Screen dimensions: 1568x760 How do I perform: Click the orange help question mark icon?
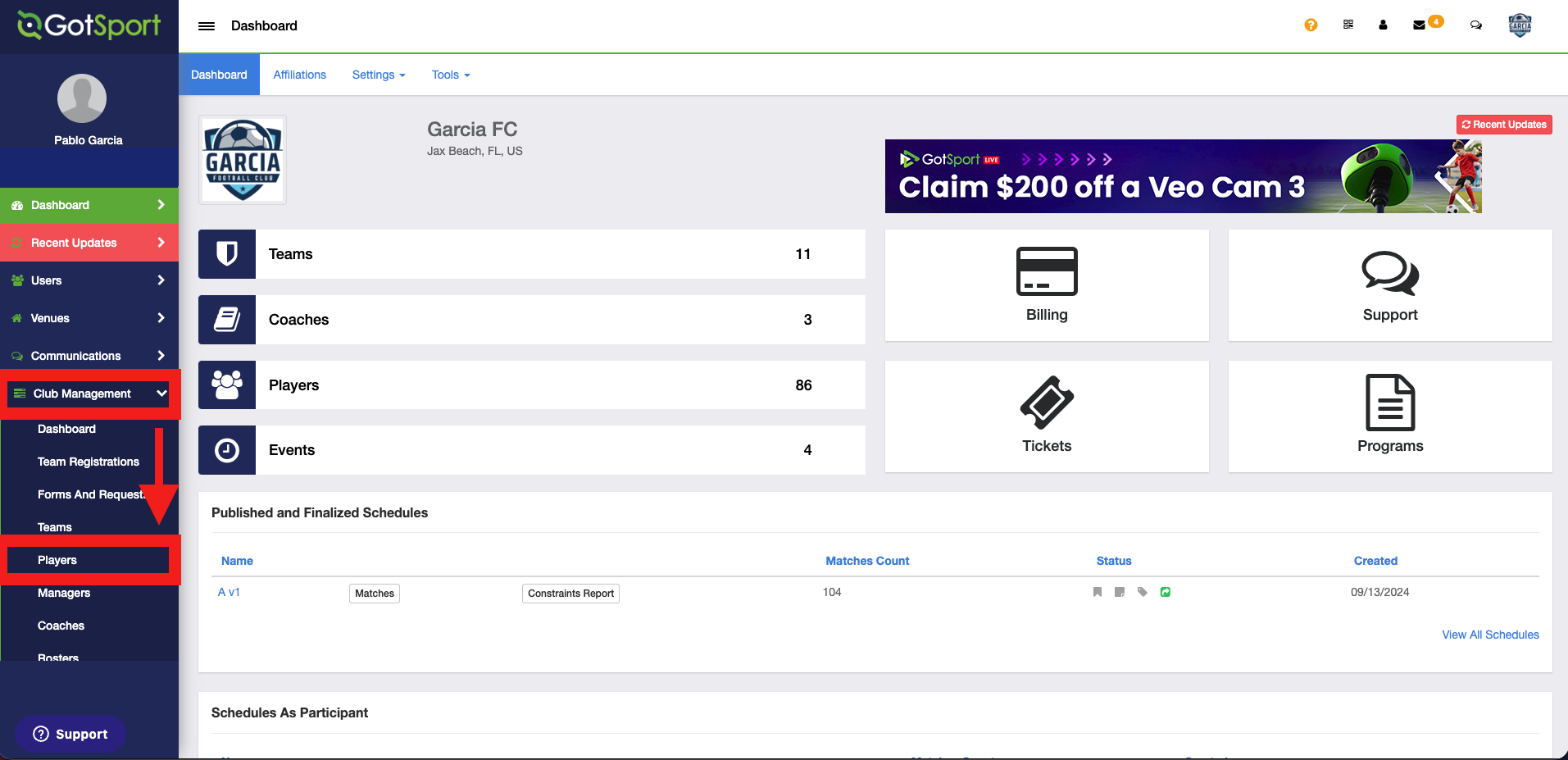pyautogui.click(x=1311, y=25)
